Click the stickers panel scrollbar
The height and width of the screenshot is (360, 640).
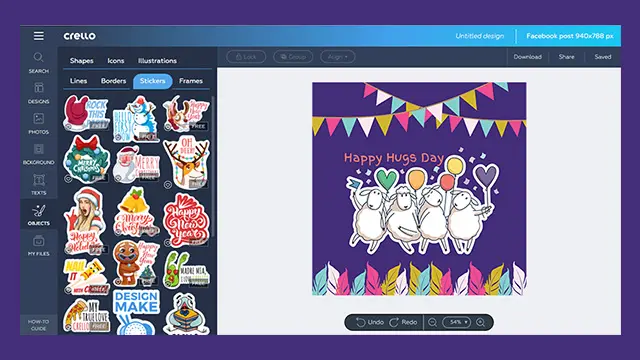213,167
